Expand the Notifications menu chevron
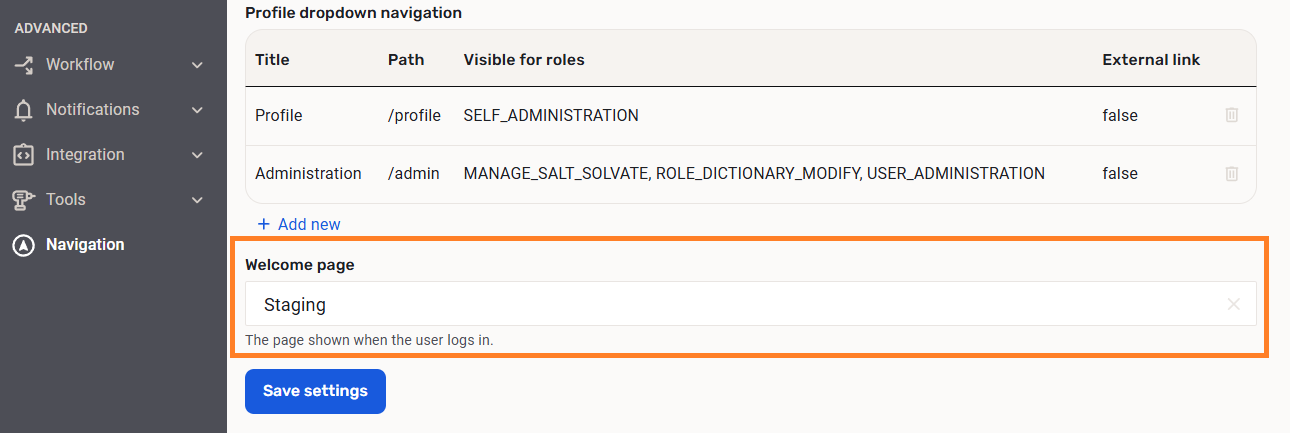Image resolution: width=1290 pixels, height=433 pixels. tap(197, 110)
